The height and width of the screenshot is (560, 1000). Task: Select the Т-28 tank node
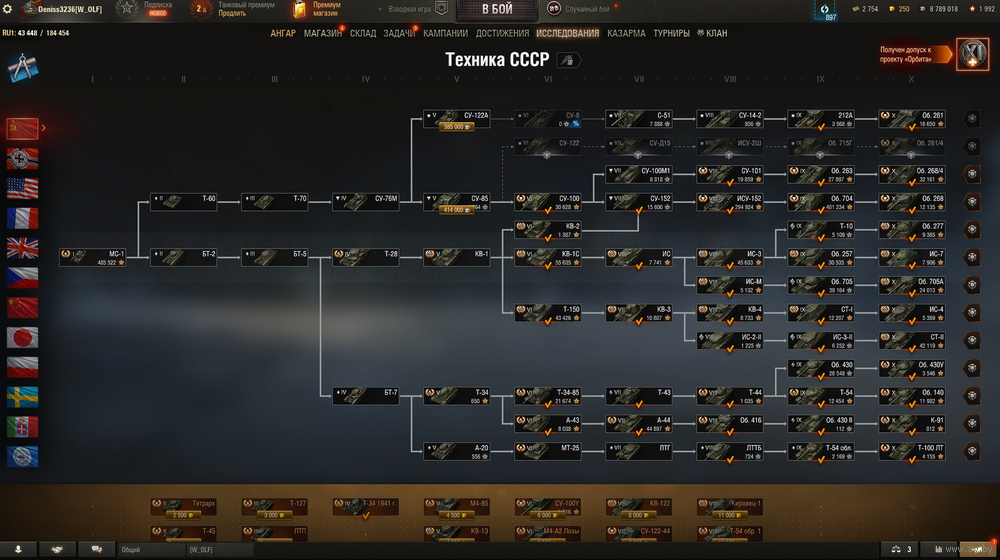click(365, 257)
